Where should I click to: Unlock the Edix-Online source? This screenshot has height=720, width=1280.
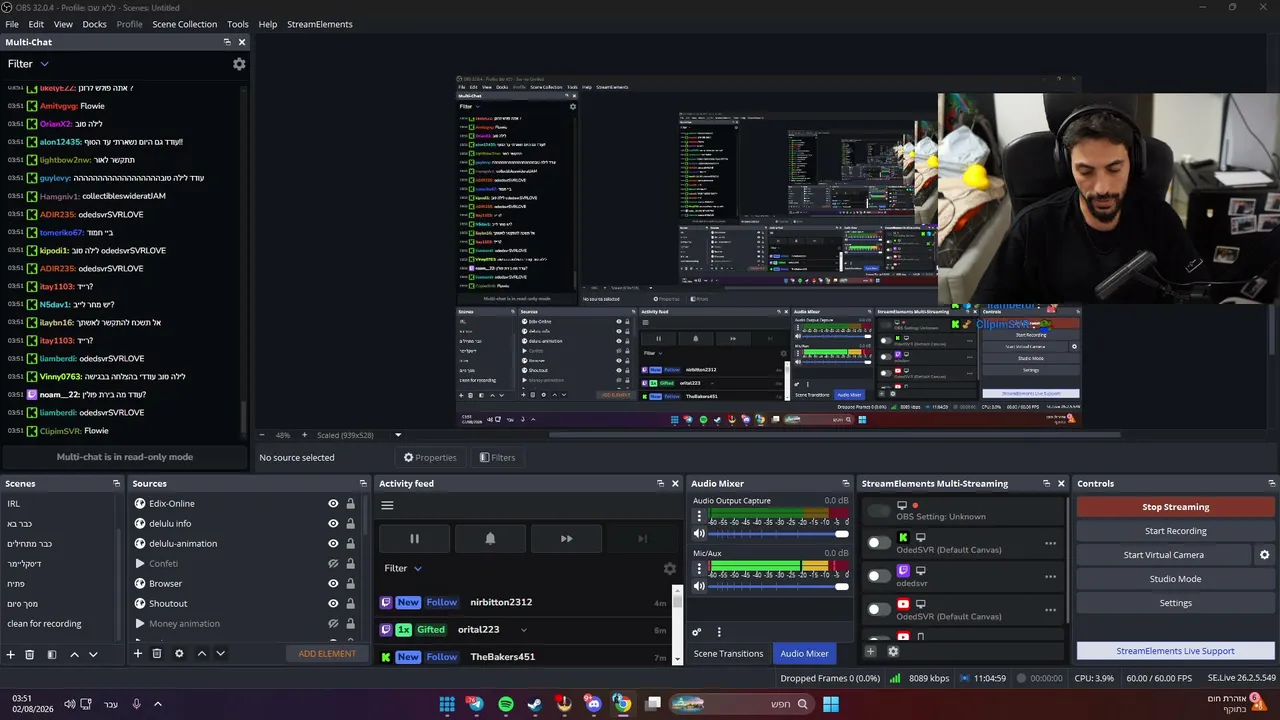point(350,504)
